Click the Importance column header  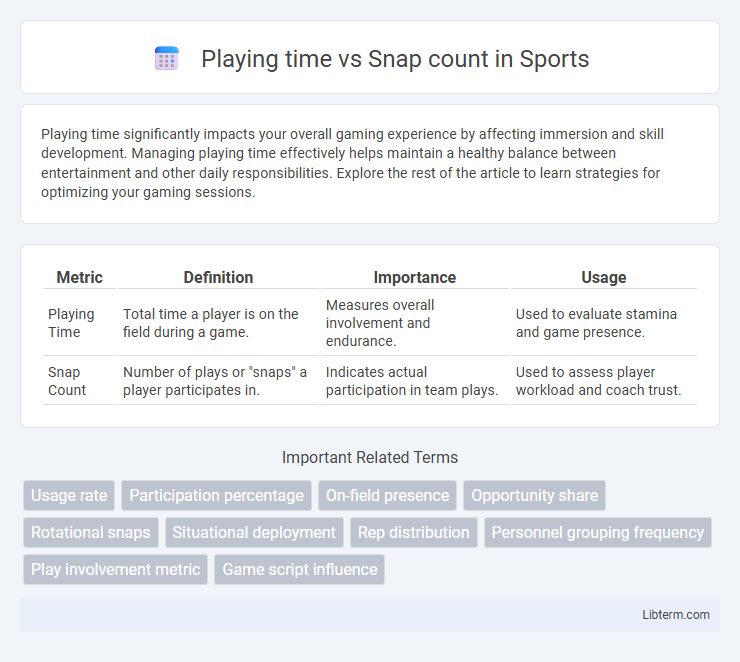point(415,277)
